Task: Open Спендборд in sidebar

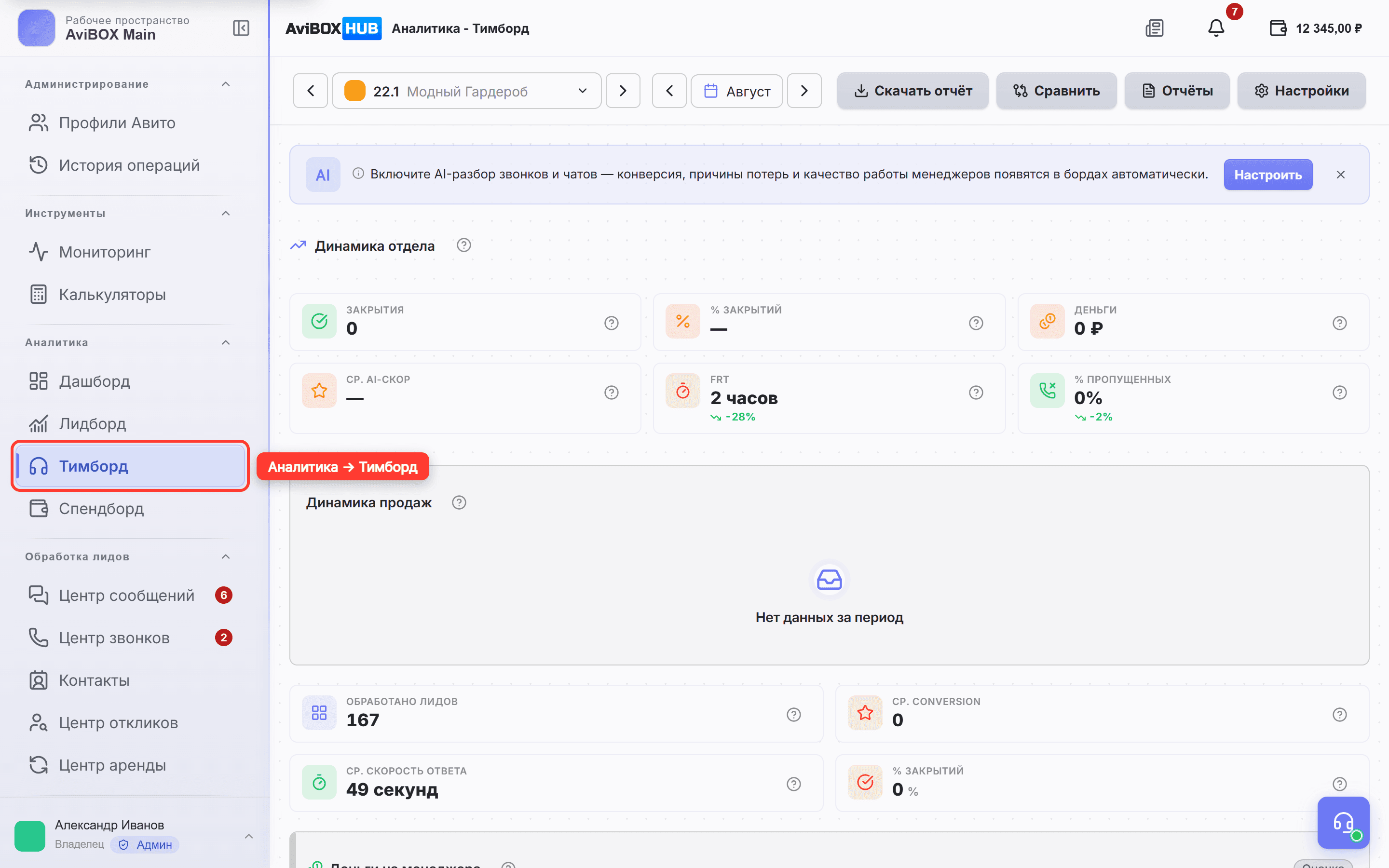Action: pos(131,509)
